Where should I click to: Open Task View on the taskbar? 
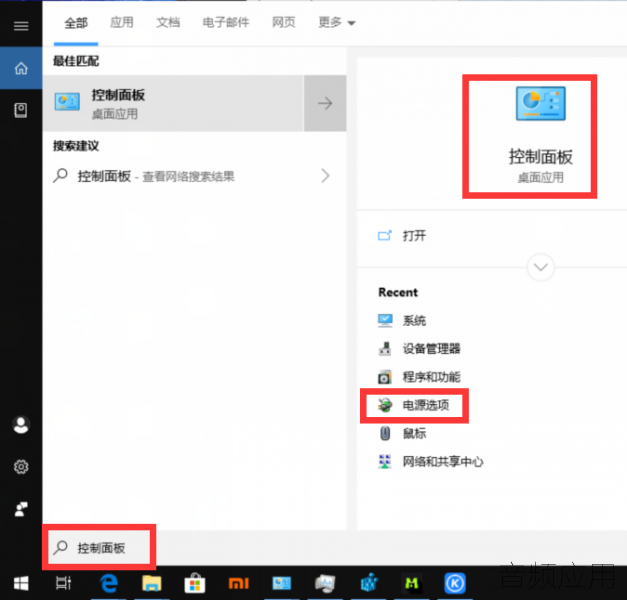(64, 583)
